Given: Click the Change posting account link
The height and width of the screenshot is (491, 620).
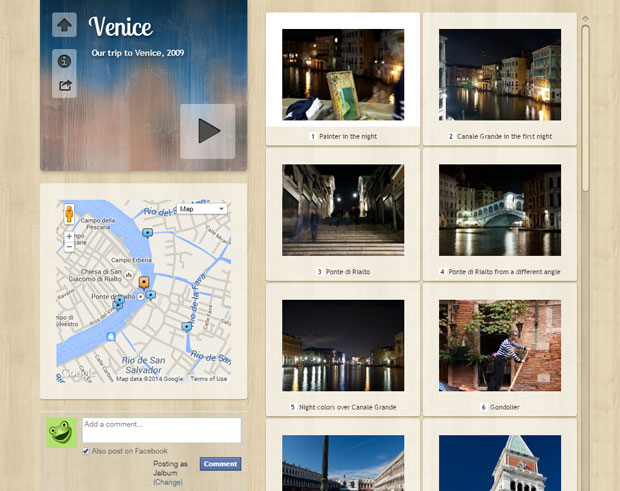Looking at the screenshot, I should coord(168,482).
